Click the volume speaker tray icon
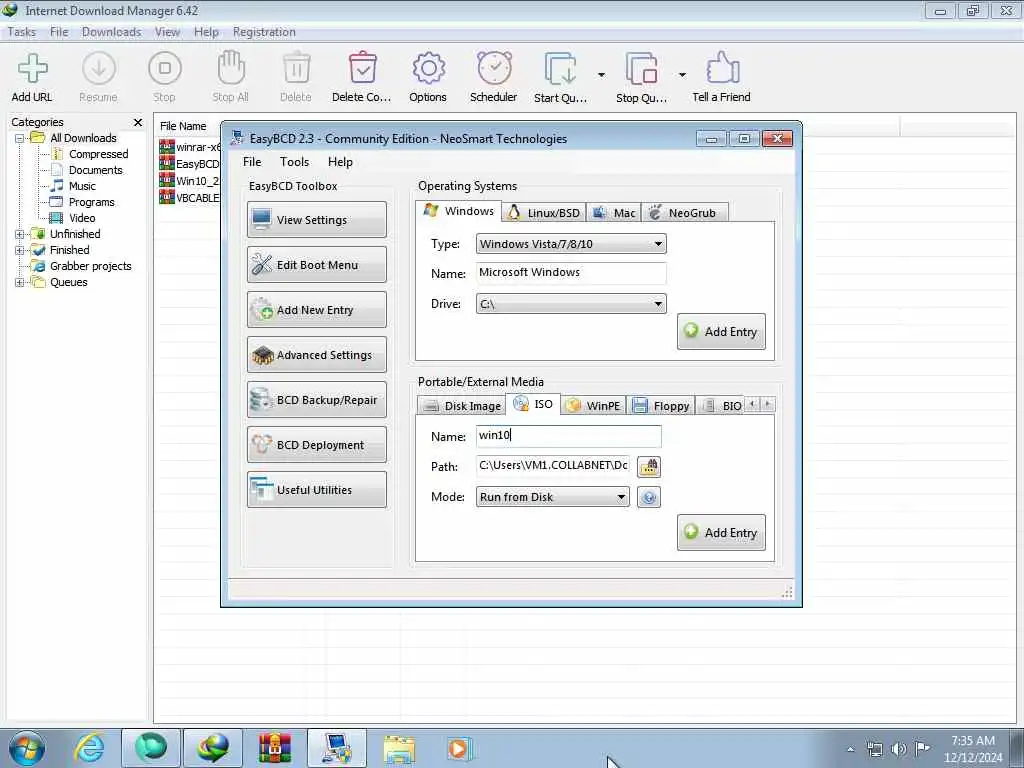Viewport: 1024px width, 768px height. coord(899,749)
